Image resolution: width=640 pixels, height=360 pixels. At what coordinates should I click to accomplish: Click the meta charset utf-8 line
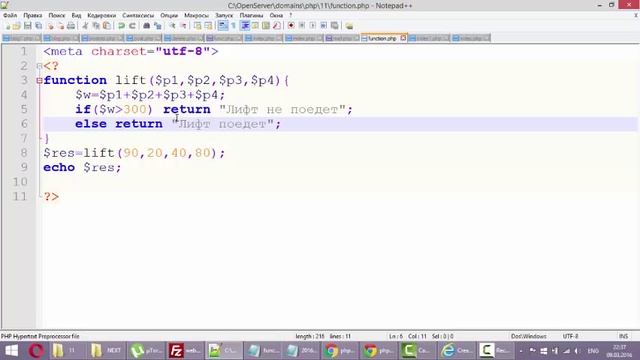pyautogui.click(x=131, y=51)
